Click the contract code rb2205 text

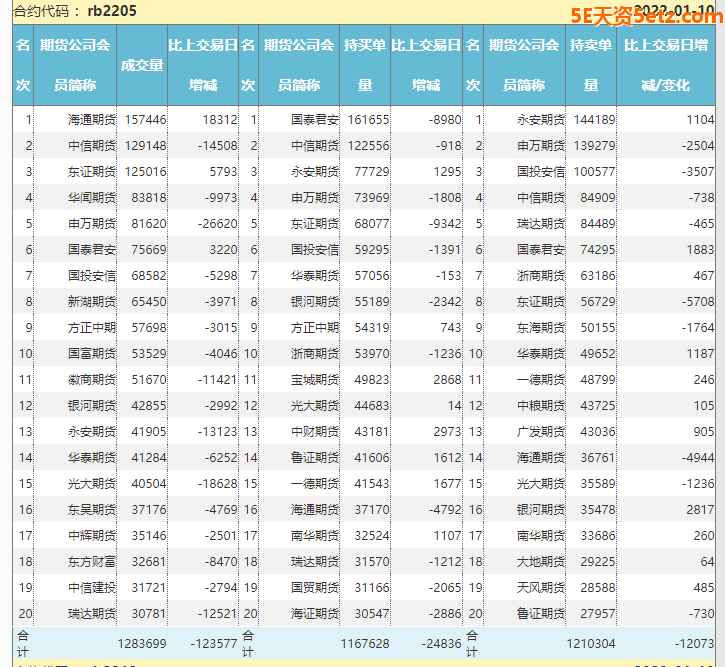[x=112, y=11]
